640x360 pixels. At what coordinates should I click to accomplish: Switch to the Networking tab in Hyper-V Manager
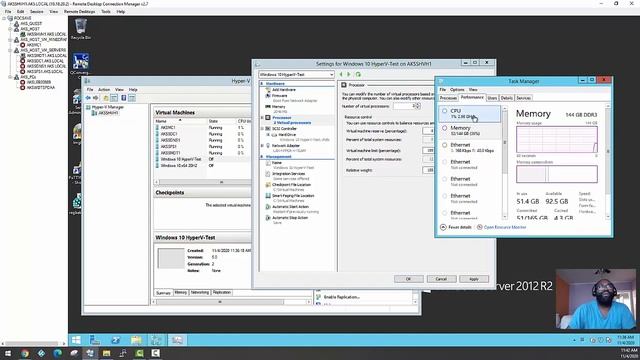pyautogui.click(x=200, y=292)
